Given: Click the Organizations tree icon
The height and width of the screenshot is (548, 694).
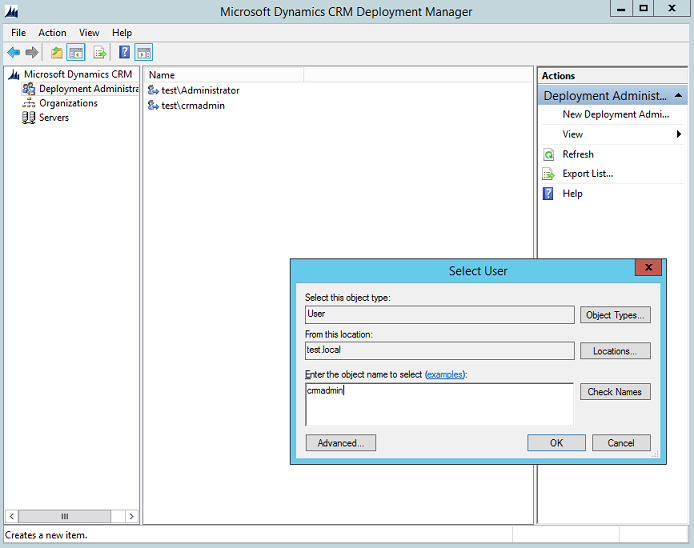Looking at the screenshot, I should [x=29, y=103].
